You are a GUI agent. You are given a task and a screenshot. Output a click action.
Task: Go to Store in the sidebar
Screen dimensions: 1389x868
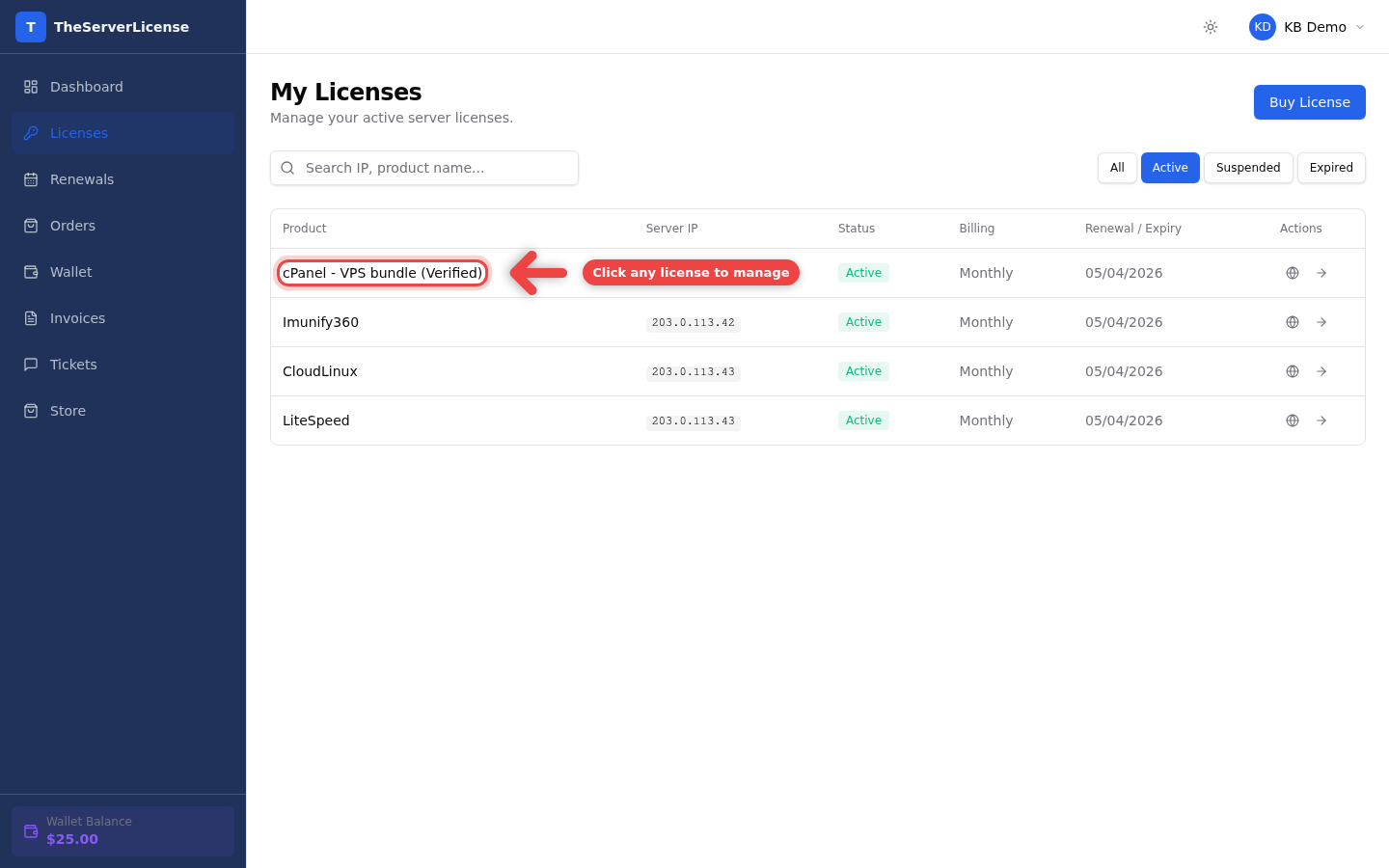tap(123, 411)
